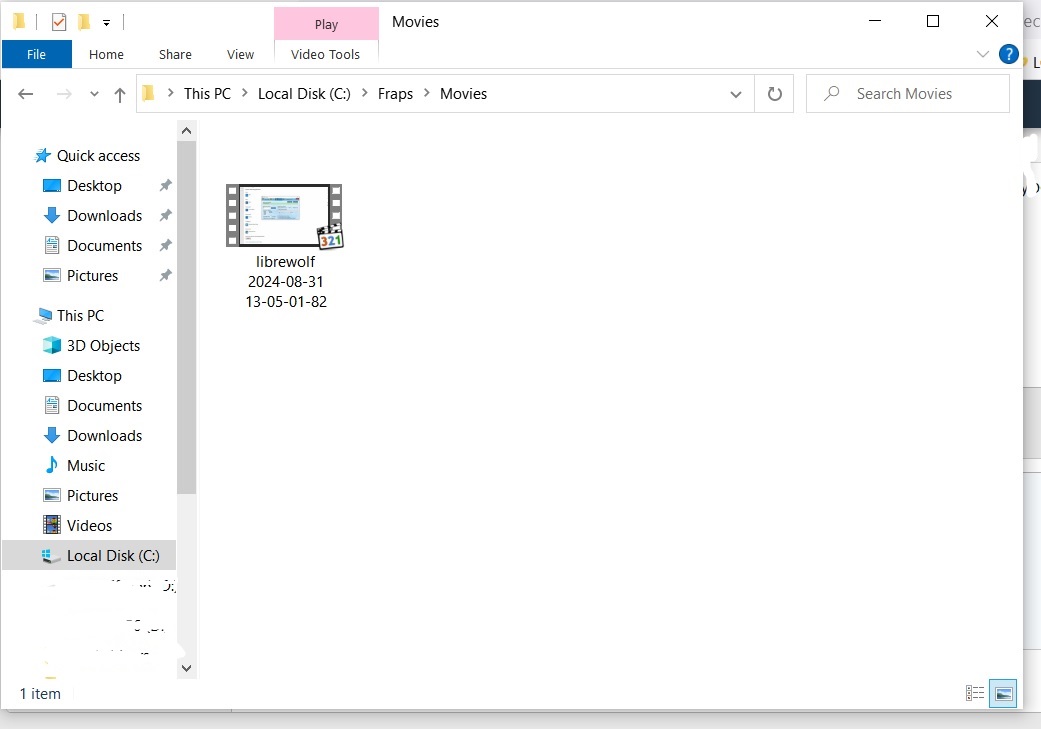The width and height of the screenshot is (1041, 729).
Task: Open the Video Tools tab
Action: 325,54
